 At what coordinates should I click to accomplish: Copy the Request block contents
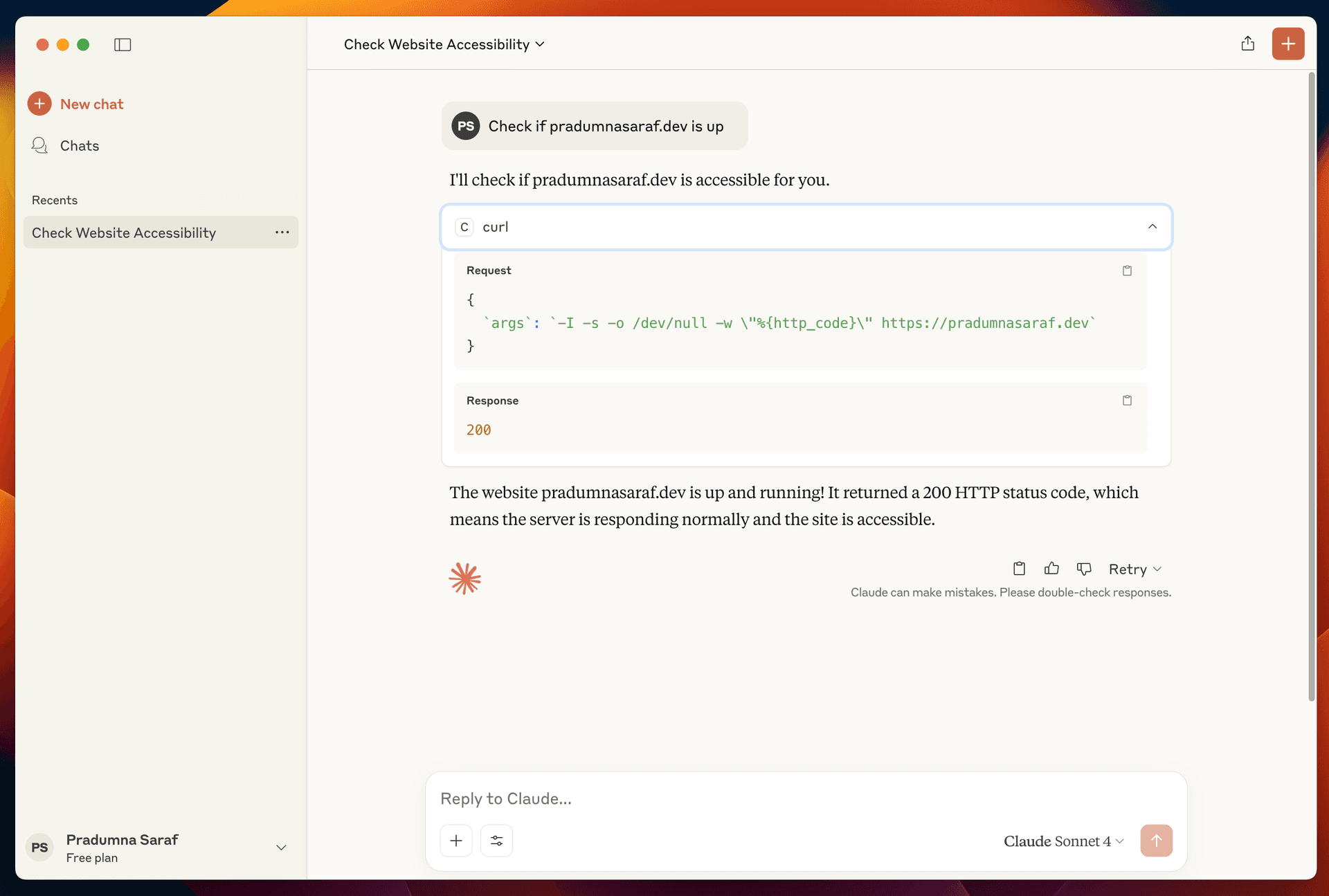click(1126, 271)
